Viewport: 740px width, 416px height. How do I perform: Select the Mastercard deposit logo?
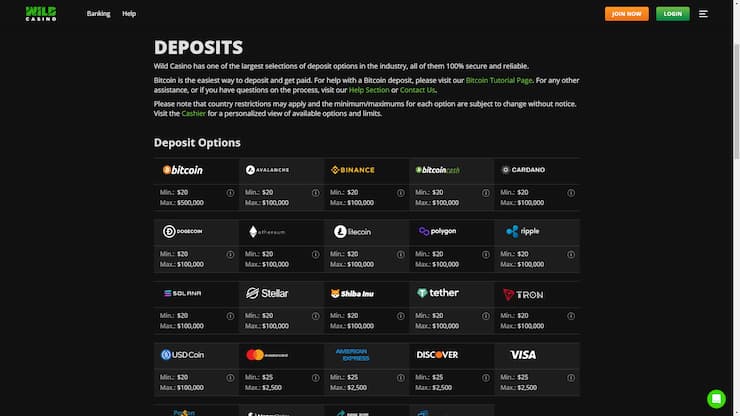click(x=267, y=355)
